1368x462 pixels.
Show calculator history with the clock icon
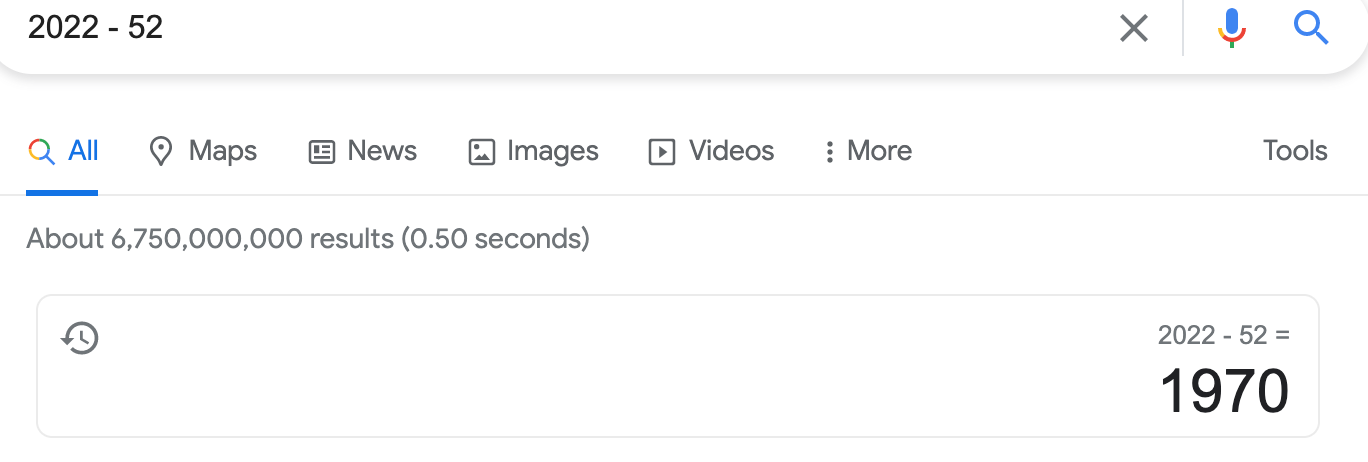tap(80, 338)
